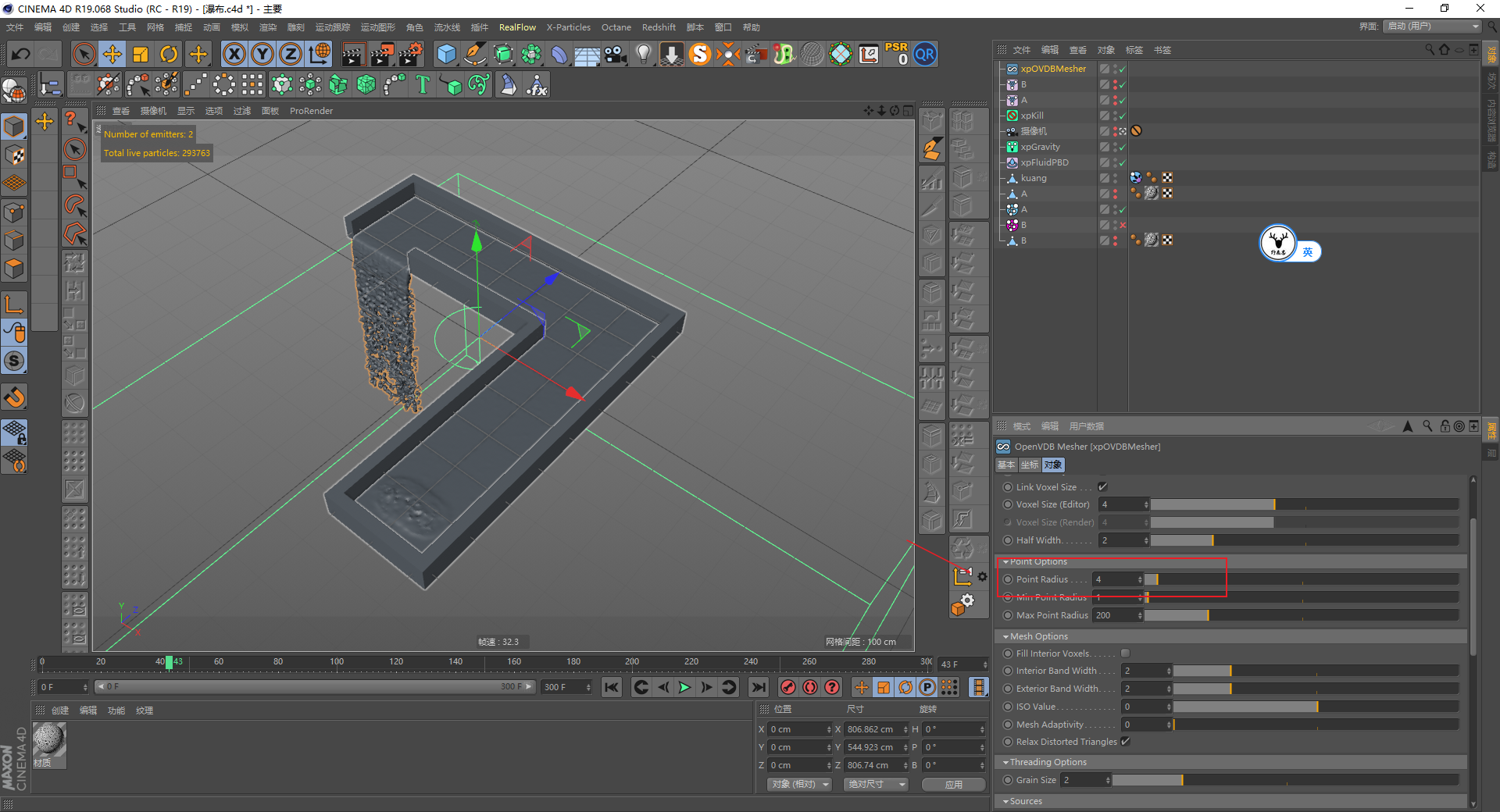1500x812 pixels.
Task: Select the Rotate tool icon
Action: click(x=169, y=54)
